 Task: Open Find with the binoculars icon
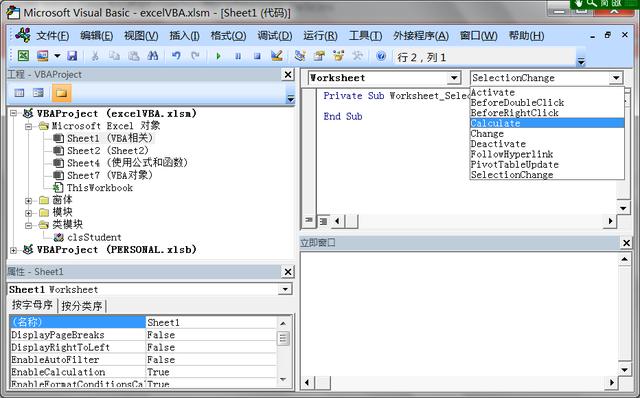(153, 56)
